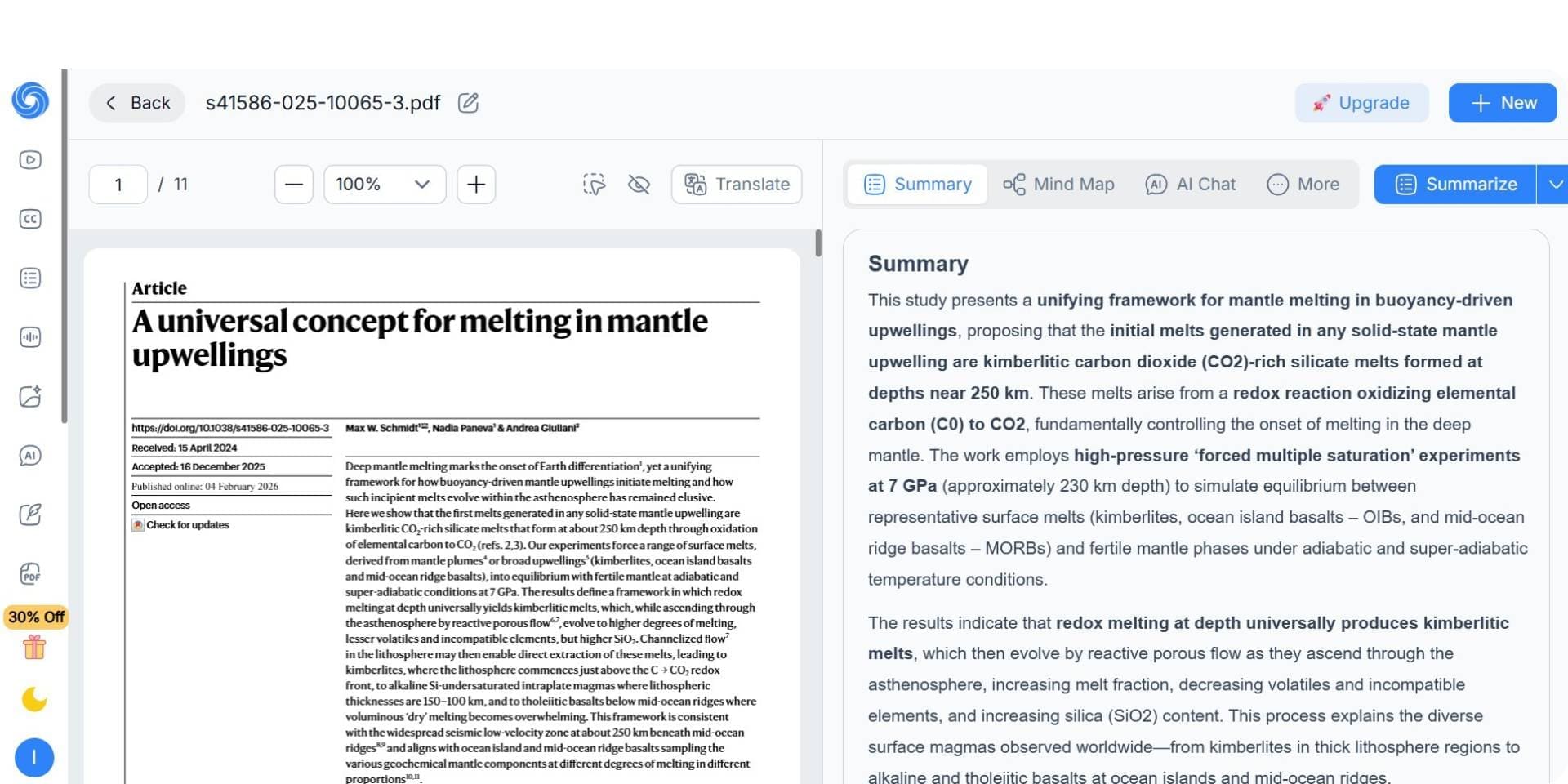Go back with the Back button
The image size is (1568, 784).
point(137,103)
